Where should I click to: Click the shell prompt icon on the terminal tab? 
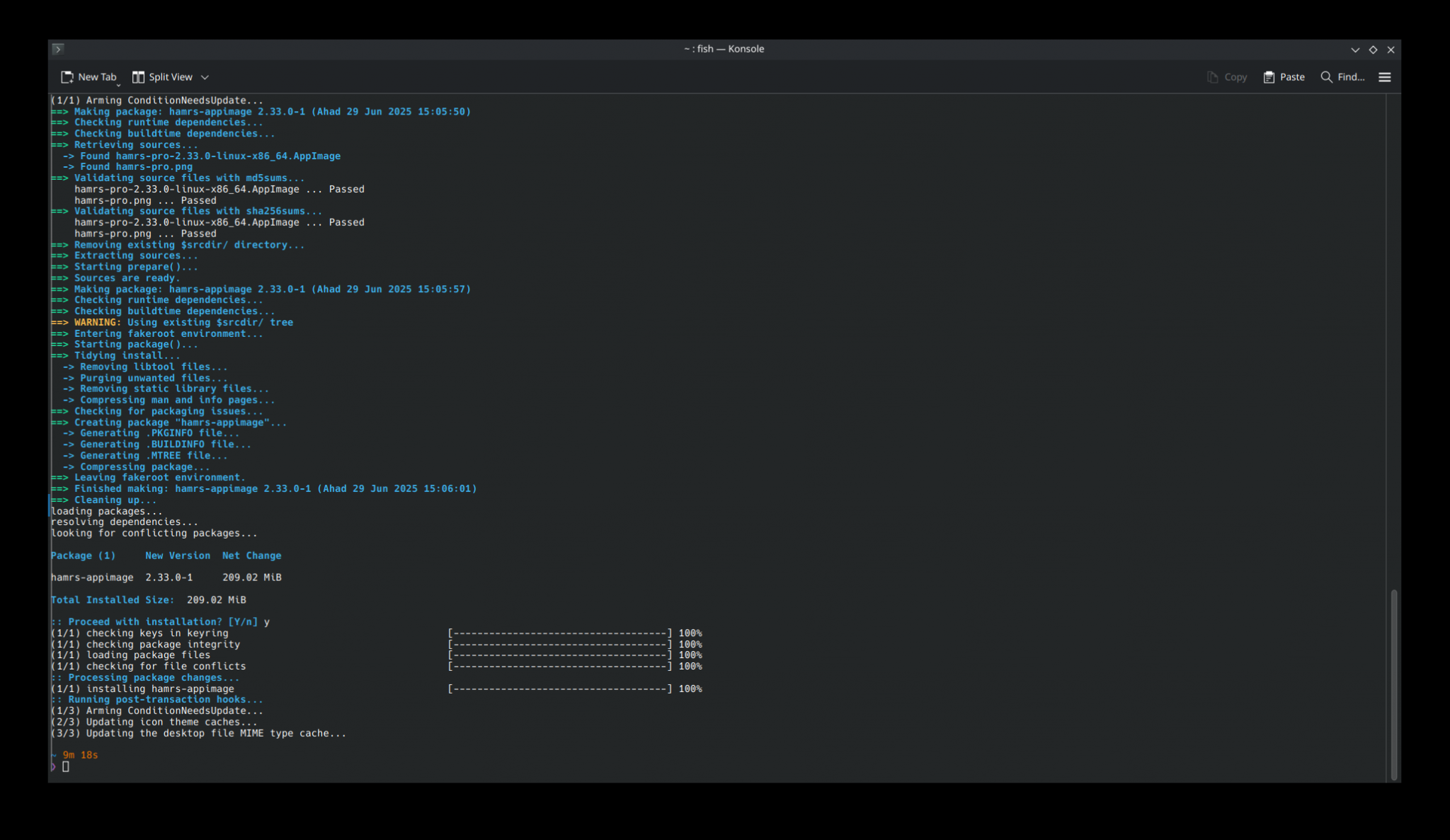[x=58, y=49]
